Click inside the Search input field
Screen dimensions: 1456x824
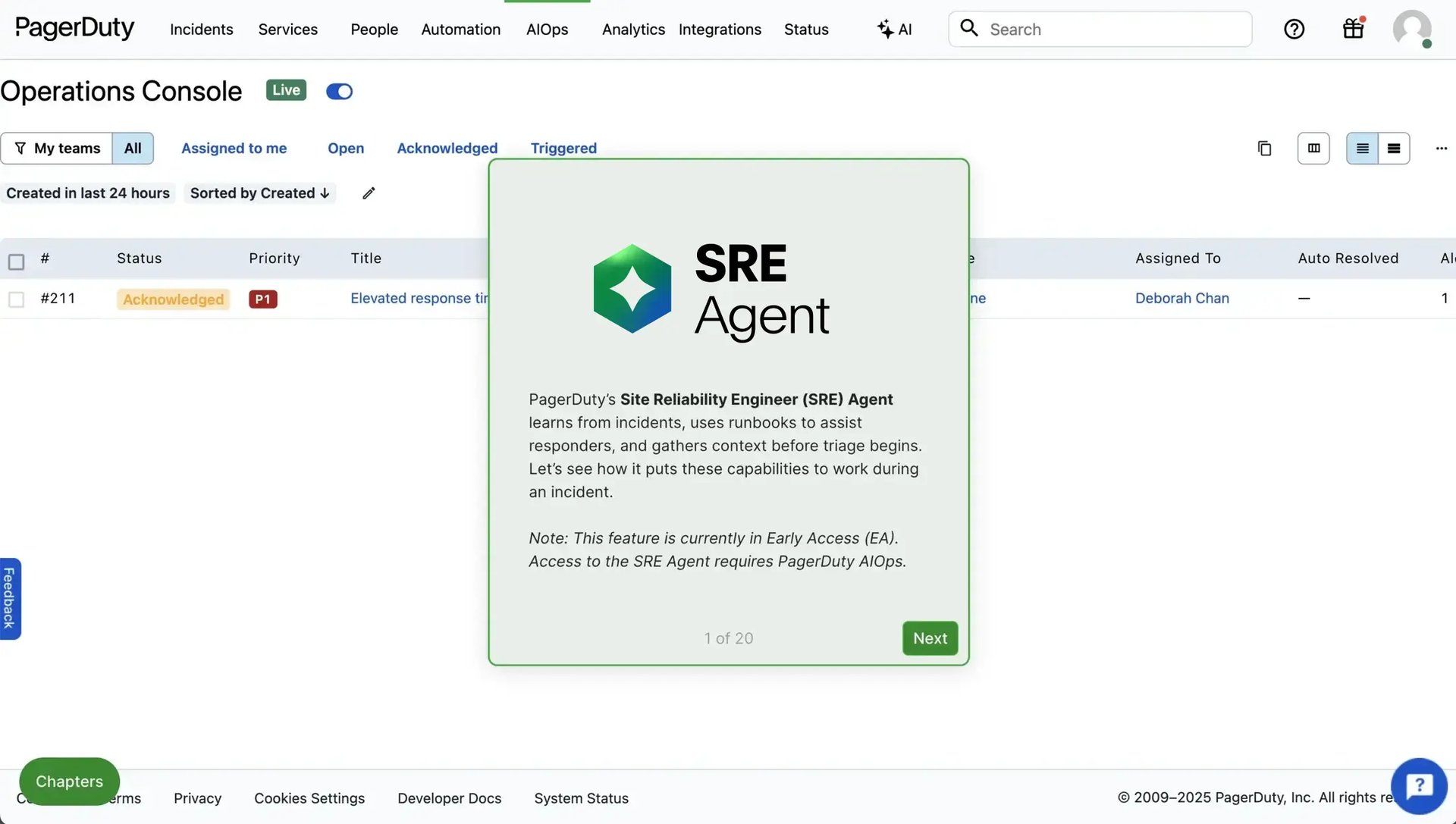coord(1100,29)
